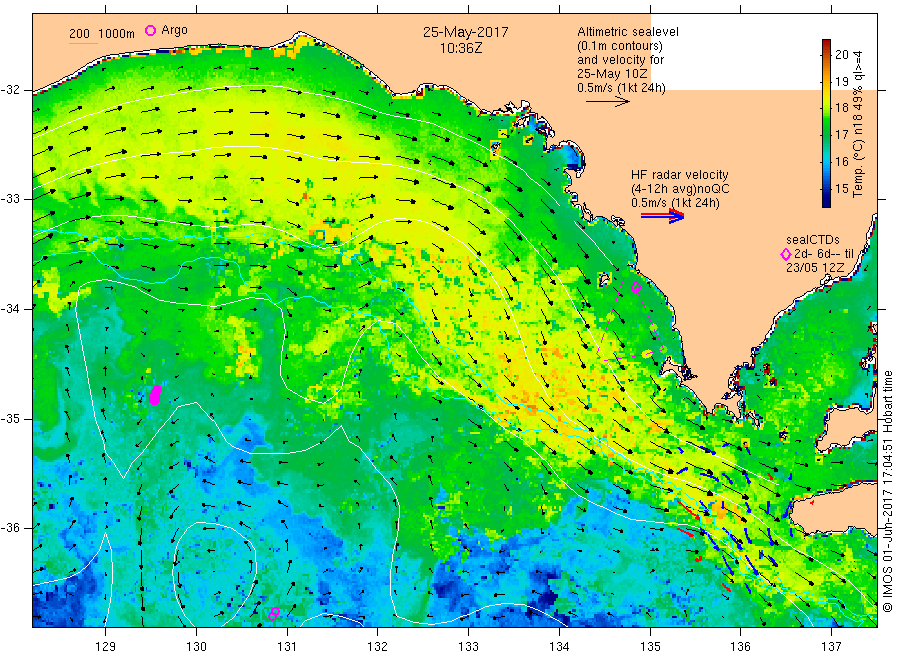The image size is (900, 660).
Task: Click the '200 1000m' depth legend text
Action: pyautogui.click(x=102, y=34)
